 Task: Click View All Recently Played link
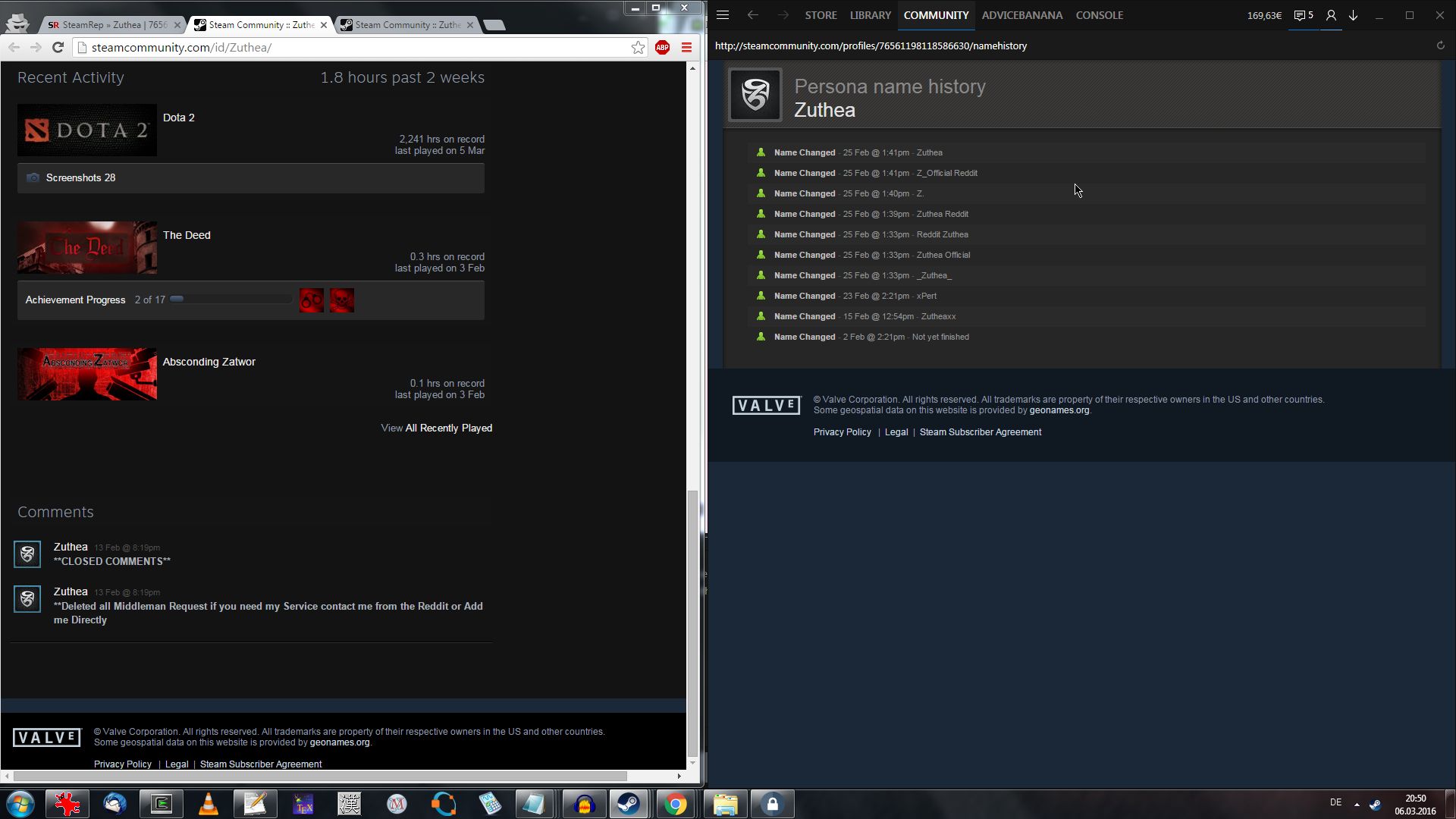click(437, 428)
